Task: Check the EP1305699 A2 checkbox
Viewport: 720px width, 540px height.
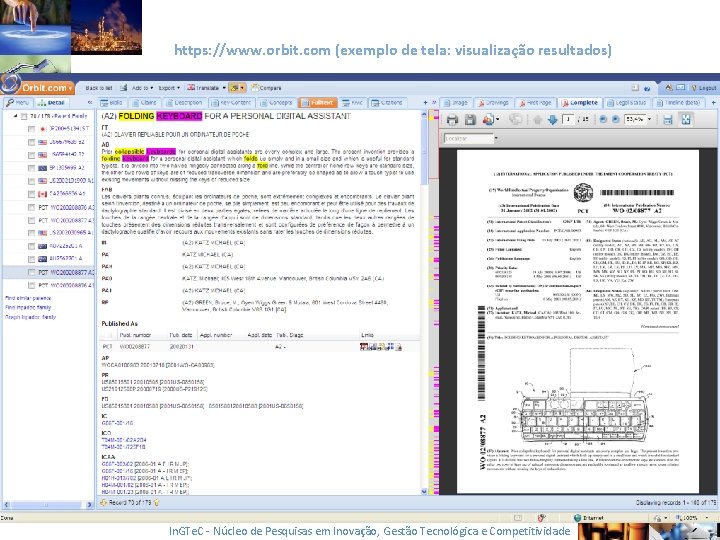Action: tap(31, 168)
